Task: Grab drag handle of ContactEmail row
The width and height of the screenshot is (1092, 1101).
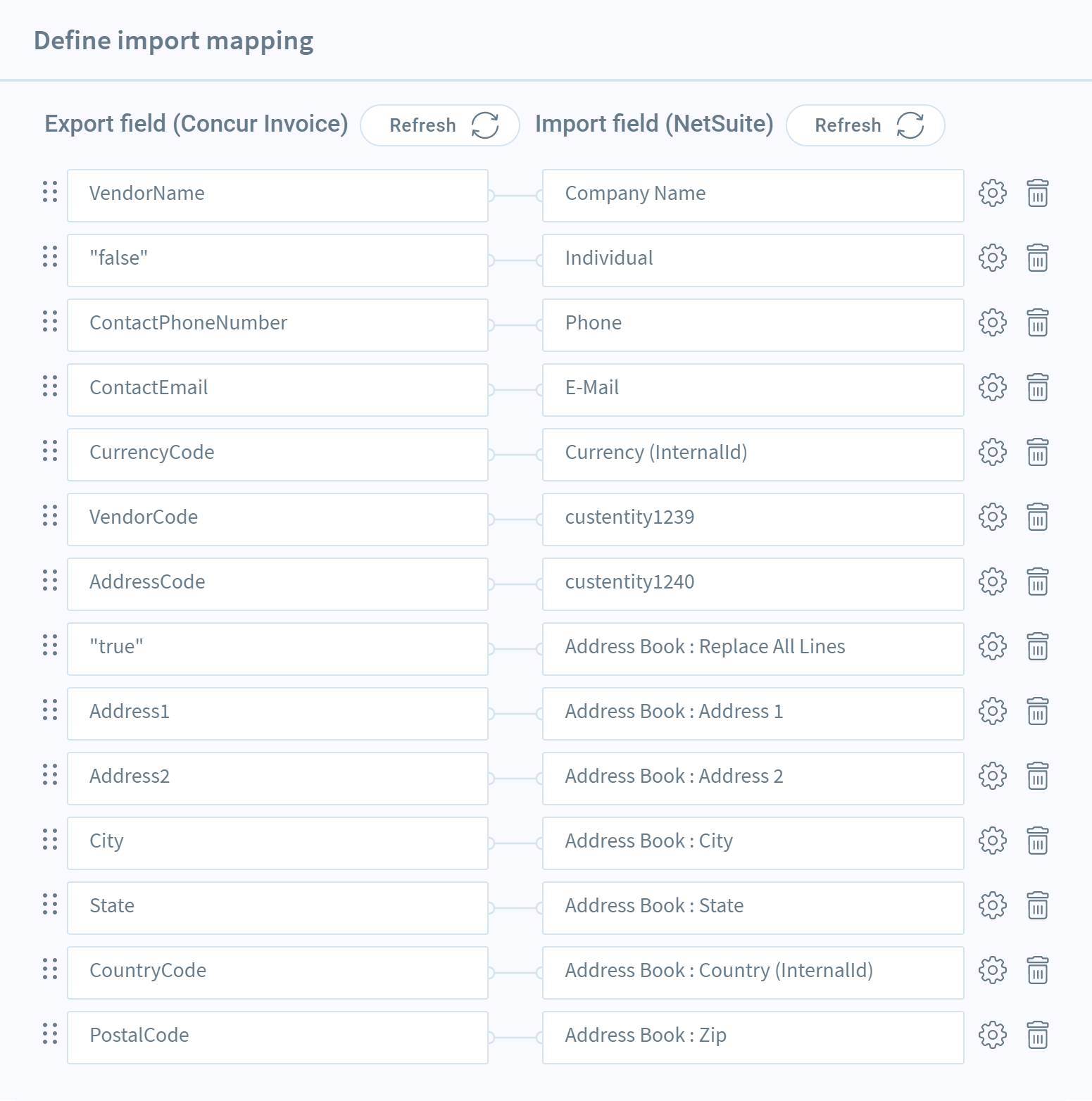Action: tap(50, 386)
